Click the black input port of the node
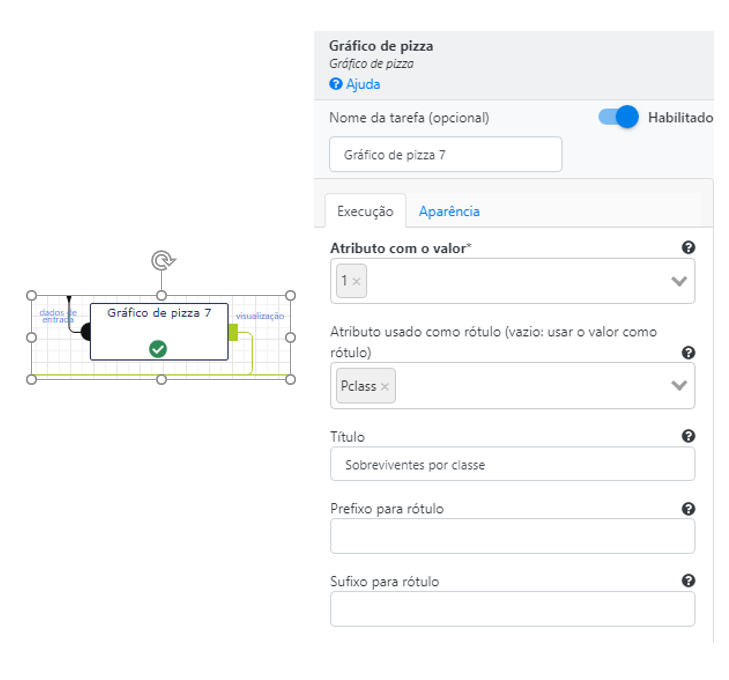 click(86, 332)
